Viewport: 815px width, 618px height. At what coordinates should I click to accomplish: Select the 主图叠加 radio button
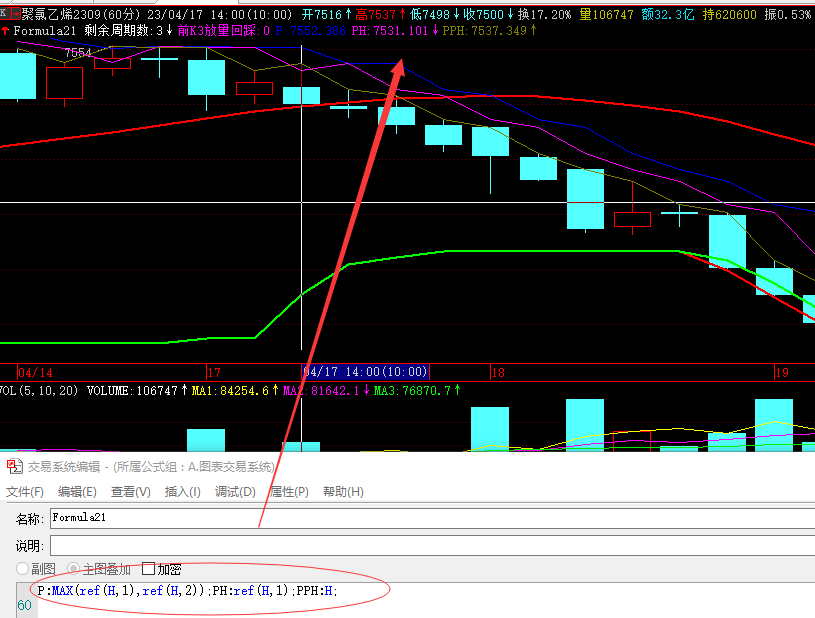click(x=74, y=569)
